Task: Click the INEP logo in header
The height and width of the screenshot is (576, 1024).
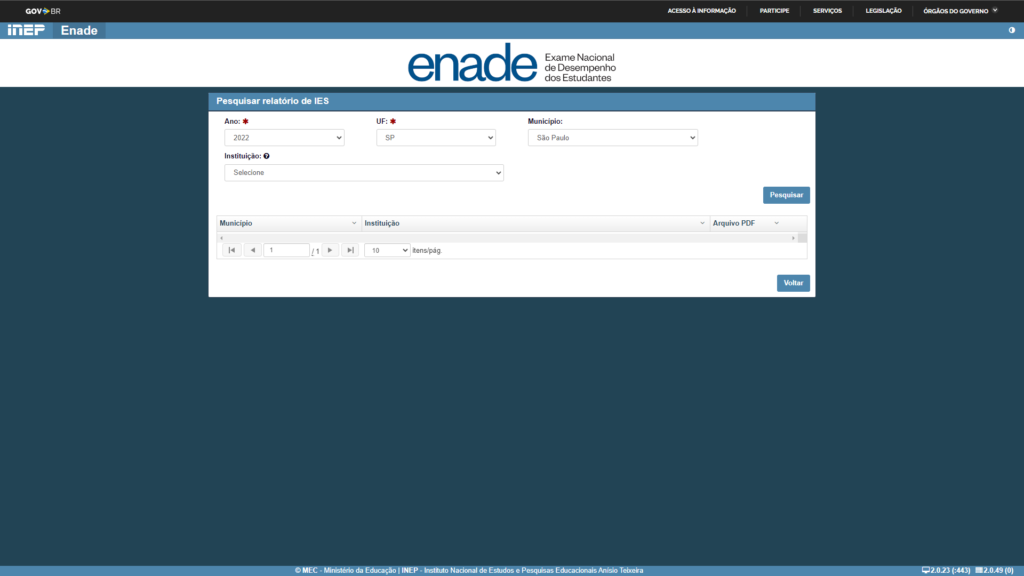Action: 26,30
